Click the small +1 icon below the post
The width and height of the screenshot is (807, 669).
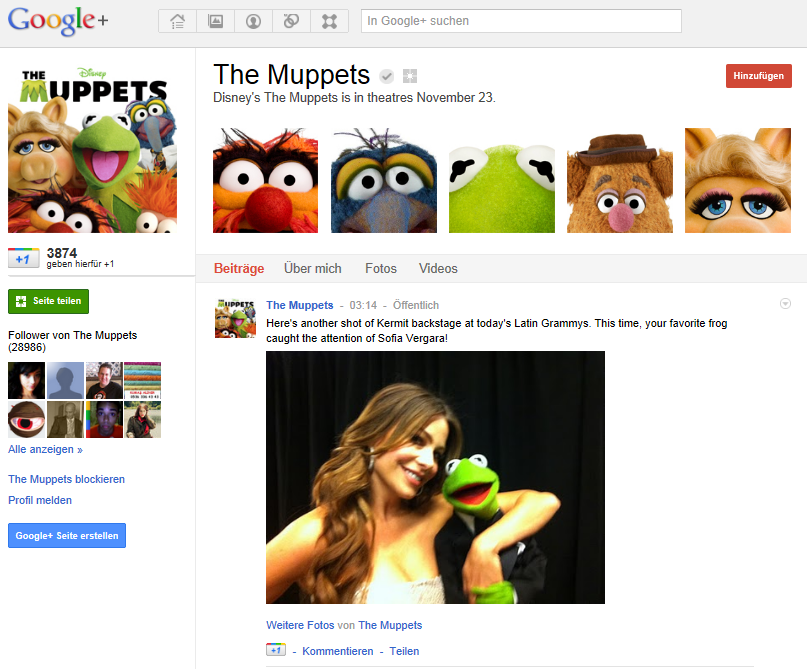[x=276, y=649]
